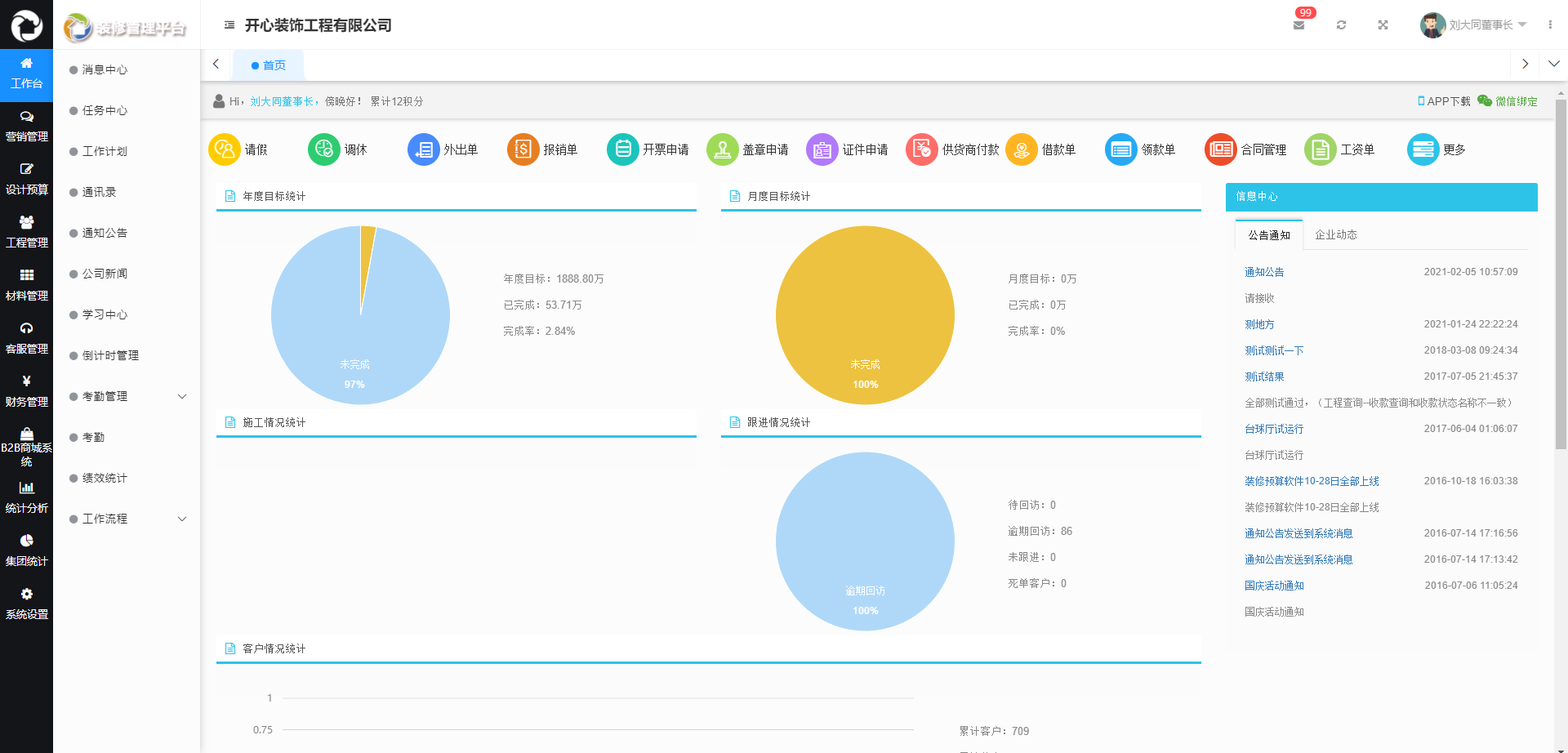Click the 请假 leave request icon
The height and width of the screenshot is (753, 1568).
point(225,149)
